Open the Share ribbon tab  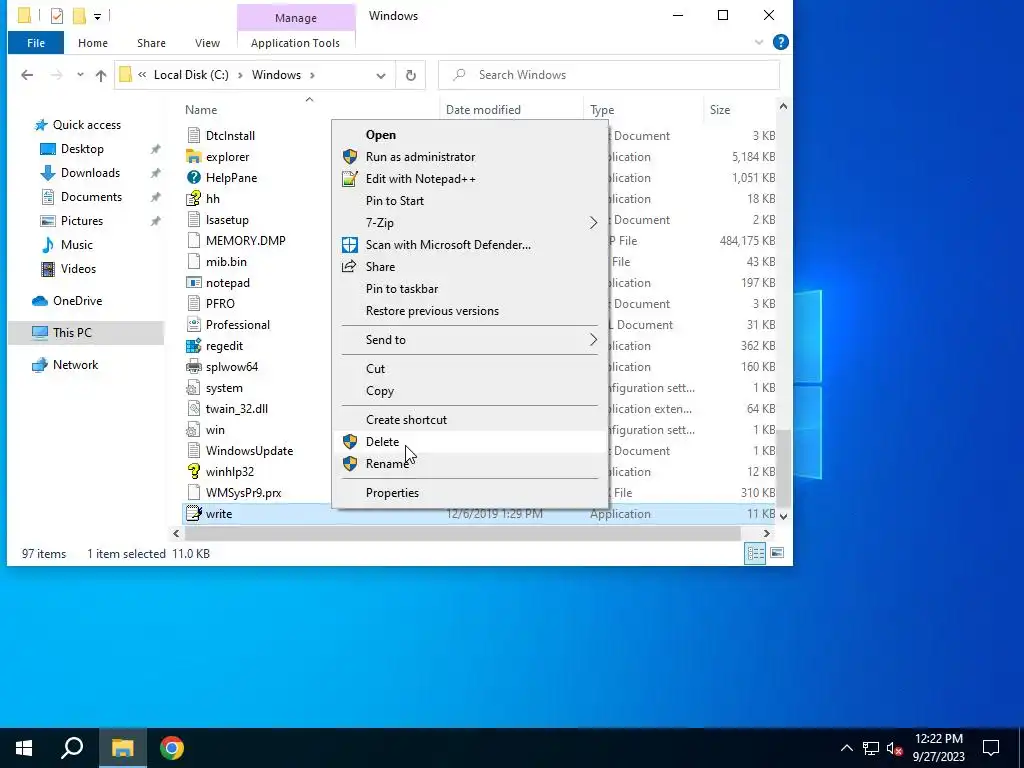click(151, 43)
